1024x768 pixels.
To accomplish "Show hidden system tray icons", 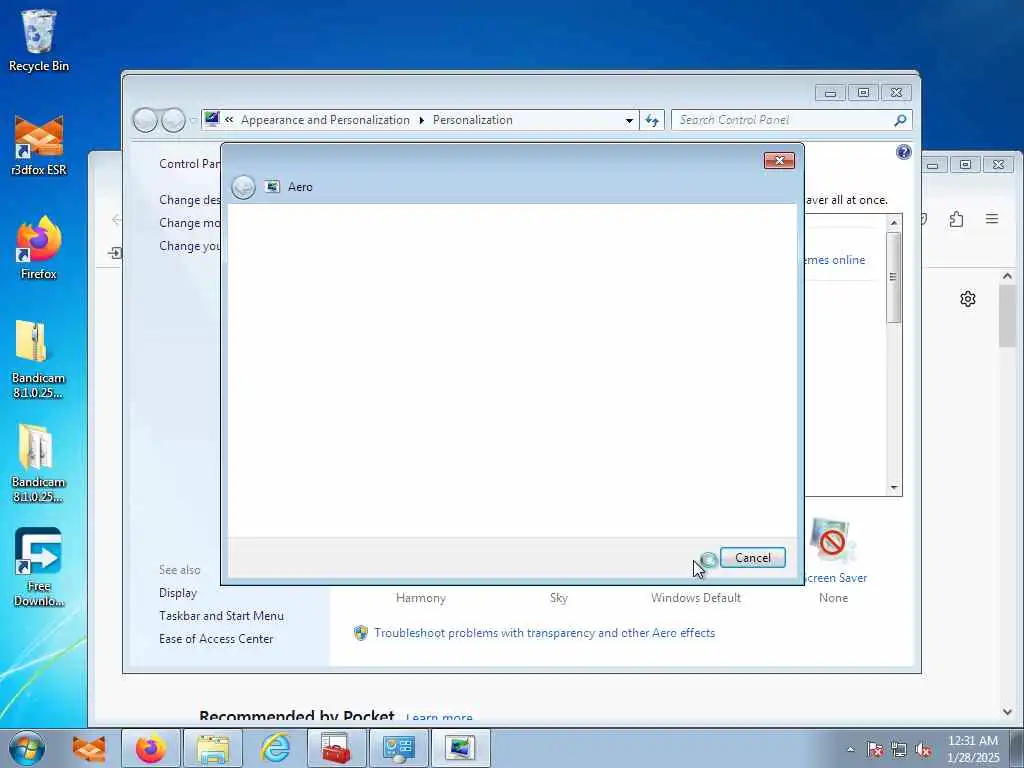I will 850,749.
